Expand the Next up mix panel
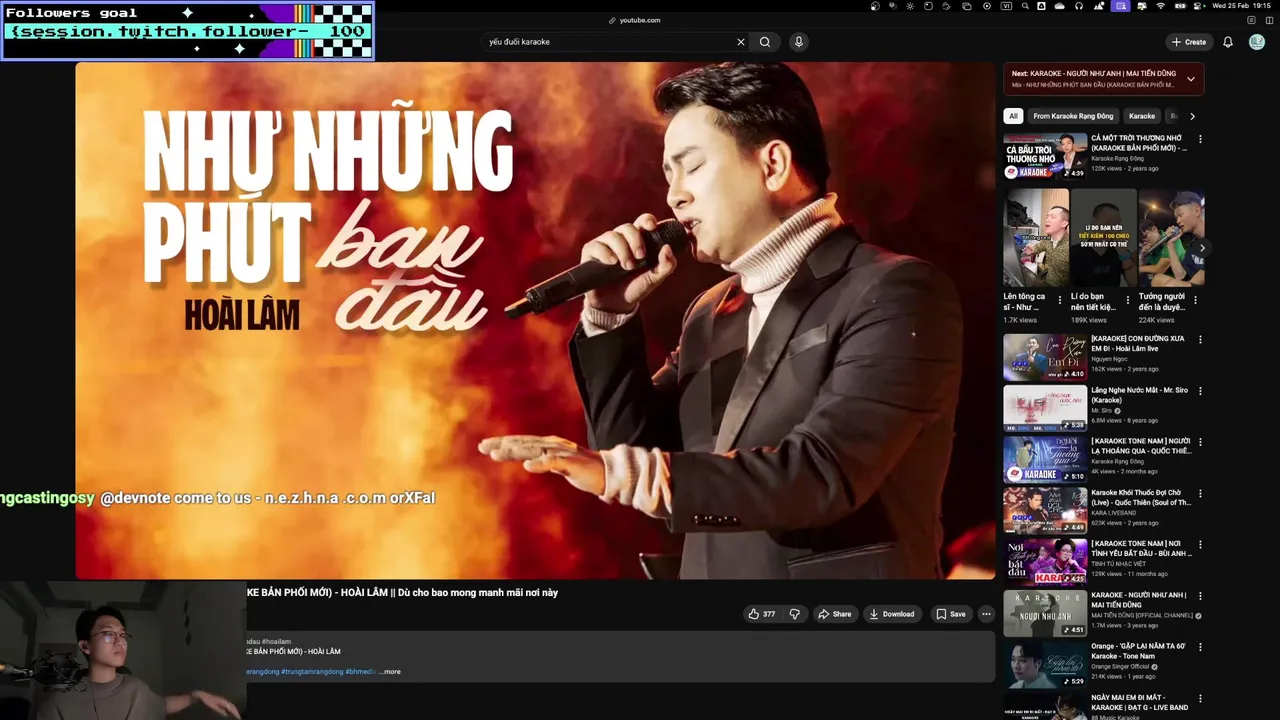 coord(1191,79)
